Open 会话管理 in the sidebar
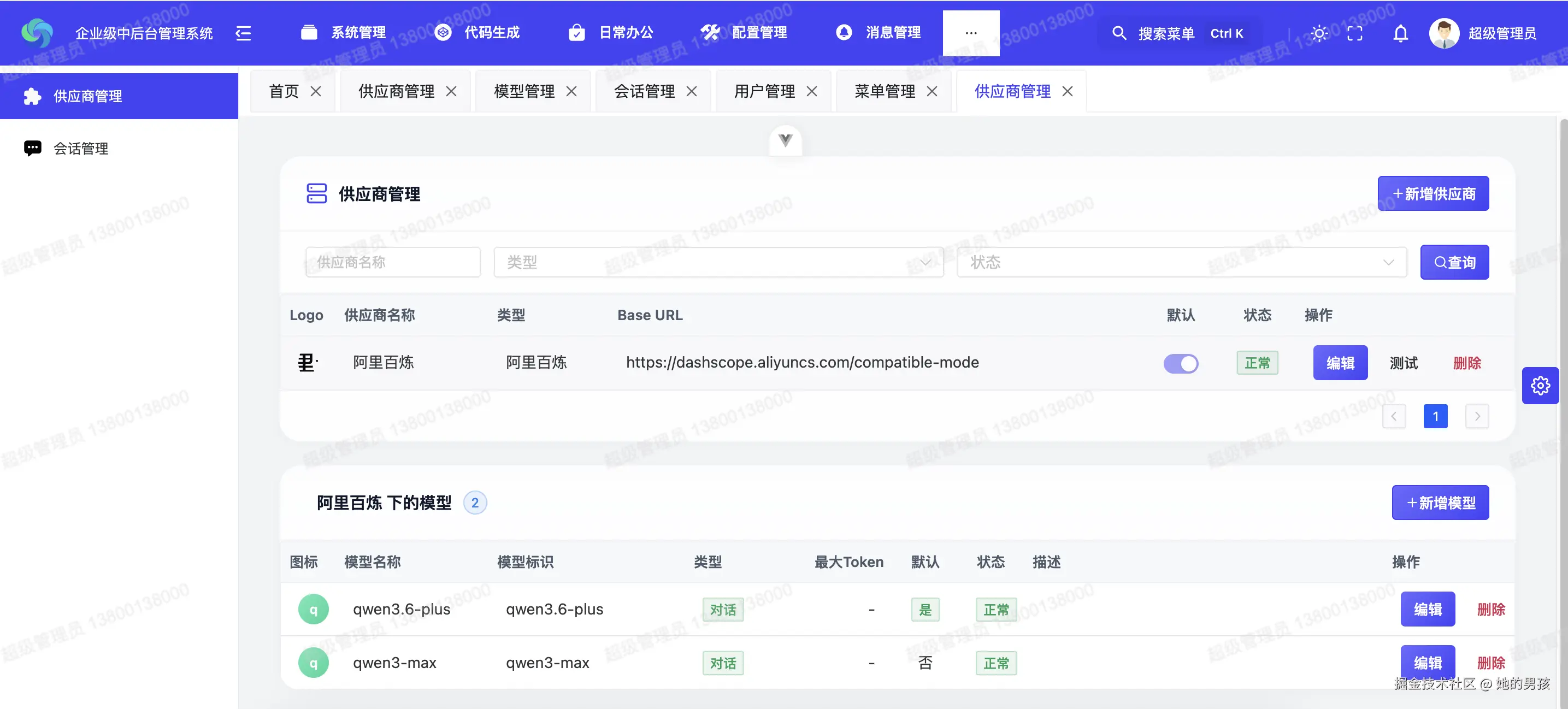This screenshot has height=709, width=1568. [81, 149]
